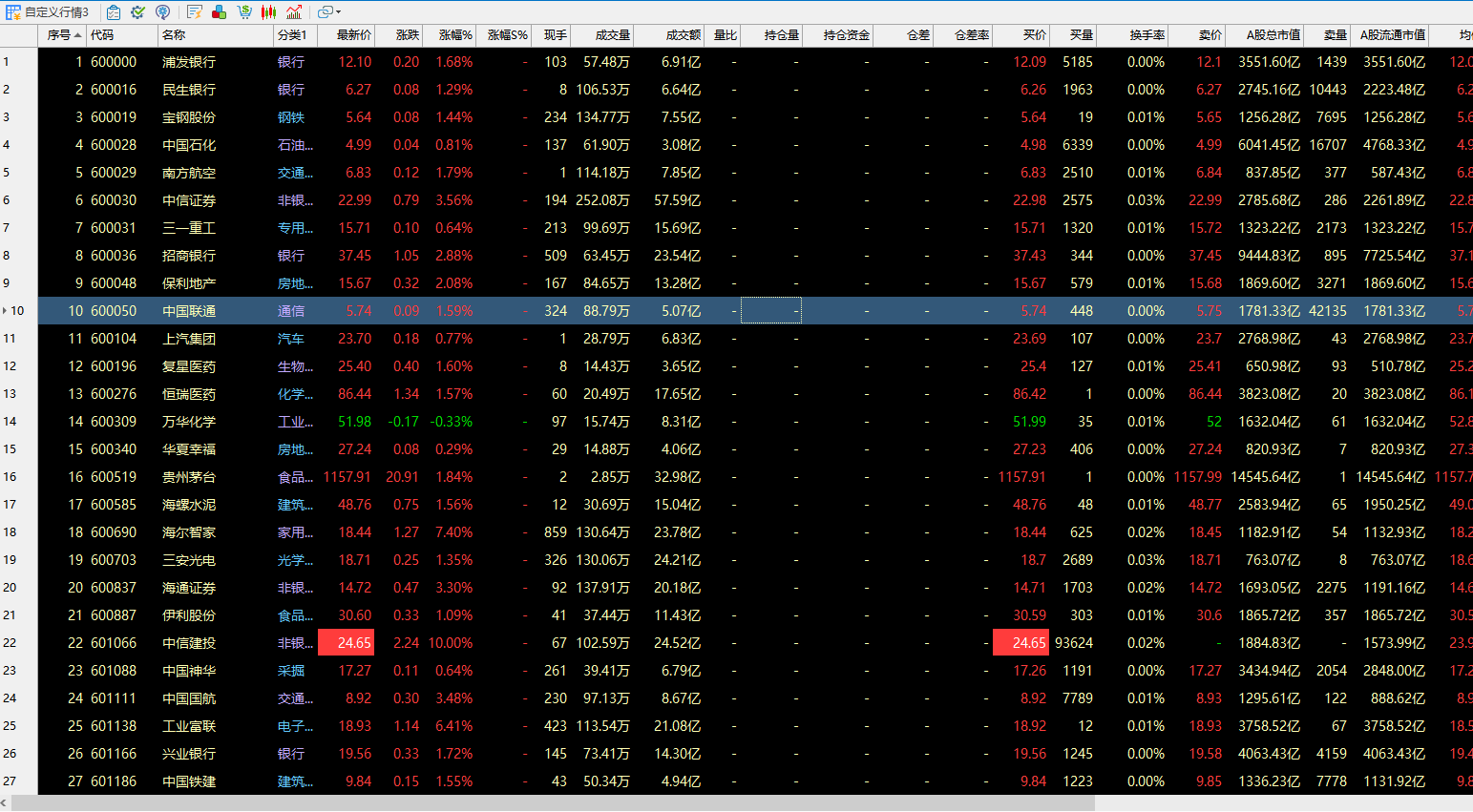Sort by 最新价 column header
This screenshot has height=812, width=1473.
click(346, 35)
